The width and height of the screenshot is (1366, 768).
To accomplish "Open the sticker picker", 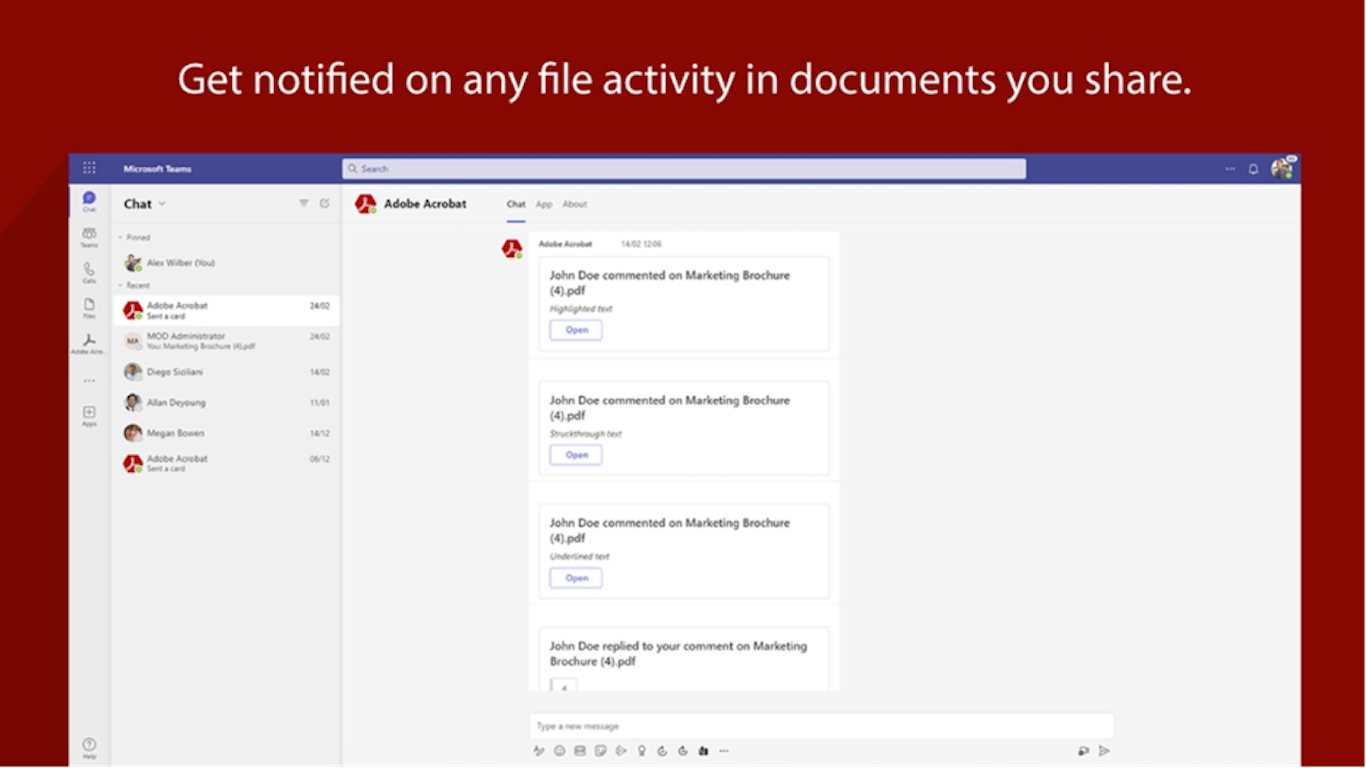I will (x=600, y=751).
